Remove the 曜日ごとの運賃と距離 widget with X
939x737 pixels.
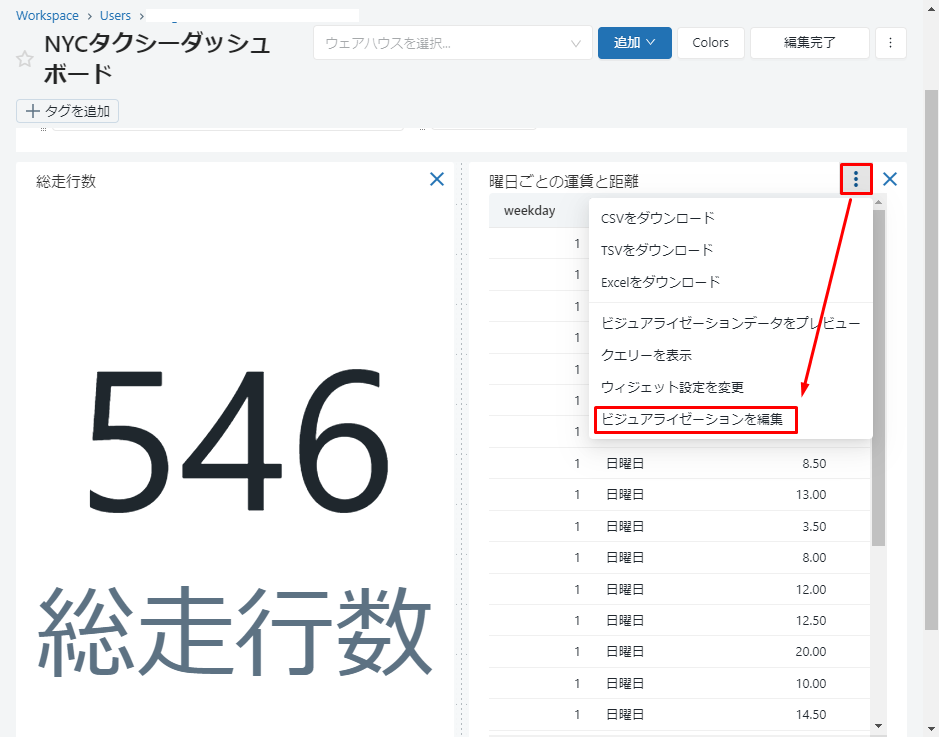click(x=890, y=179)
